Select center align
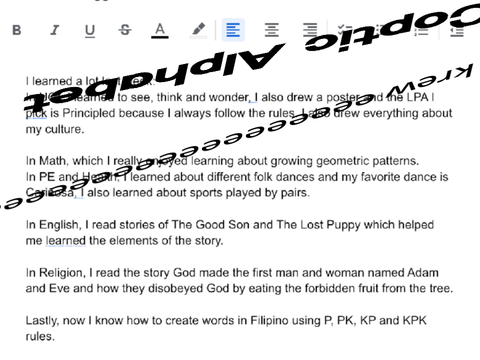 click(x=272, y=30)
